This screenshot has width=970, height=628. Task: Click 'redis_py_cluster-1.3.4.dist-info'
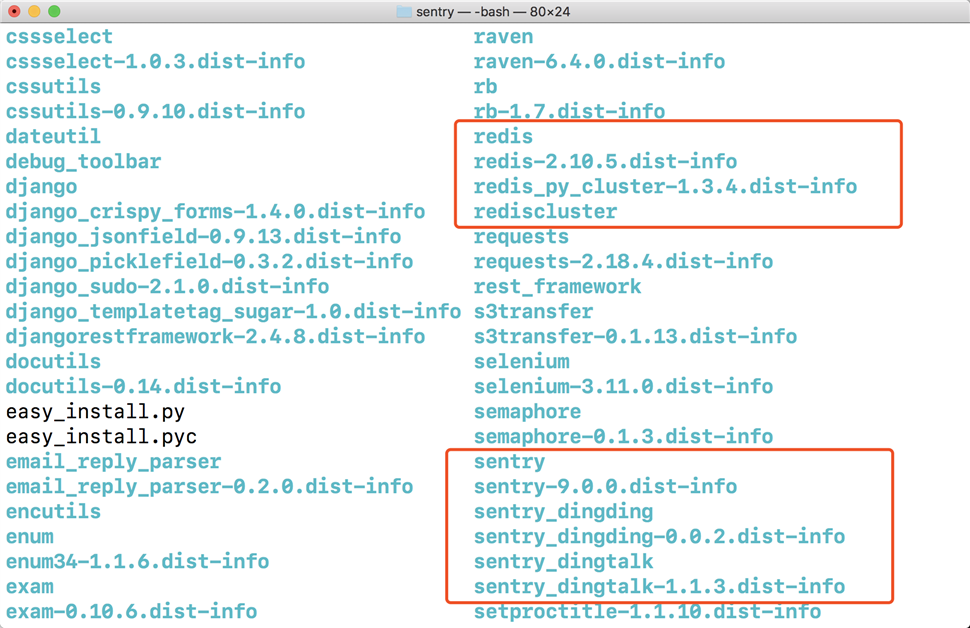(x=666, y=187)
